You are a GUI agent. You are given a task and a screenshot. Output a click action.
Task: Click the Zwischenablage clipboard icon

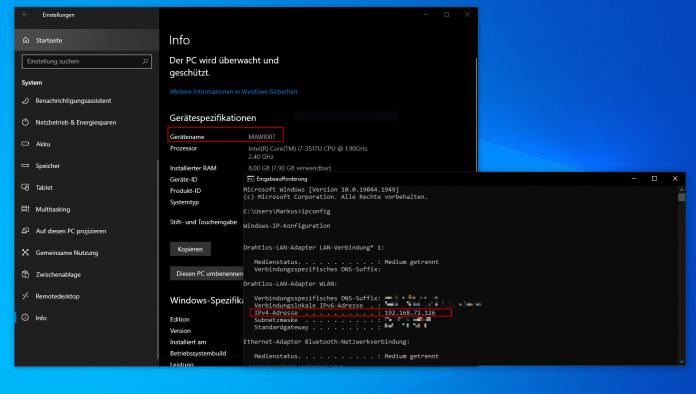point(25,274)
